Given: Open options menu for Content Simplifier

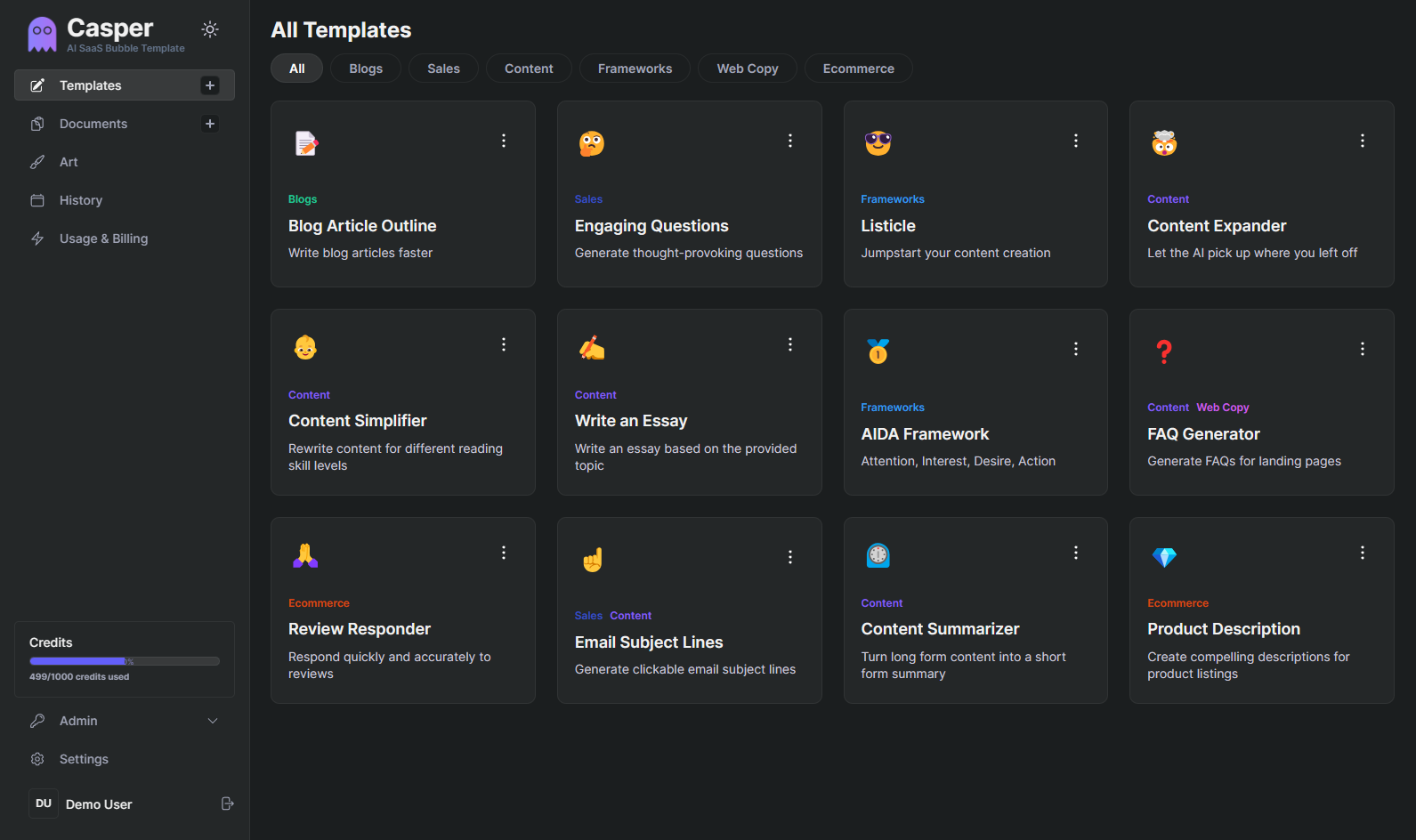Looking at the screenshot, I should (504, 344).
